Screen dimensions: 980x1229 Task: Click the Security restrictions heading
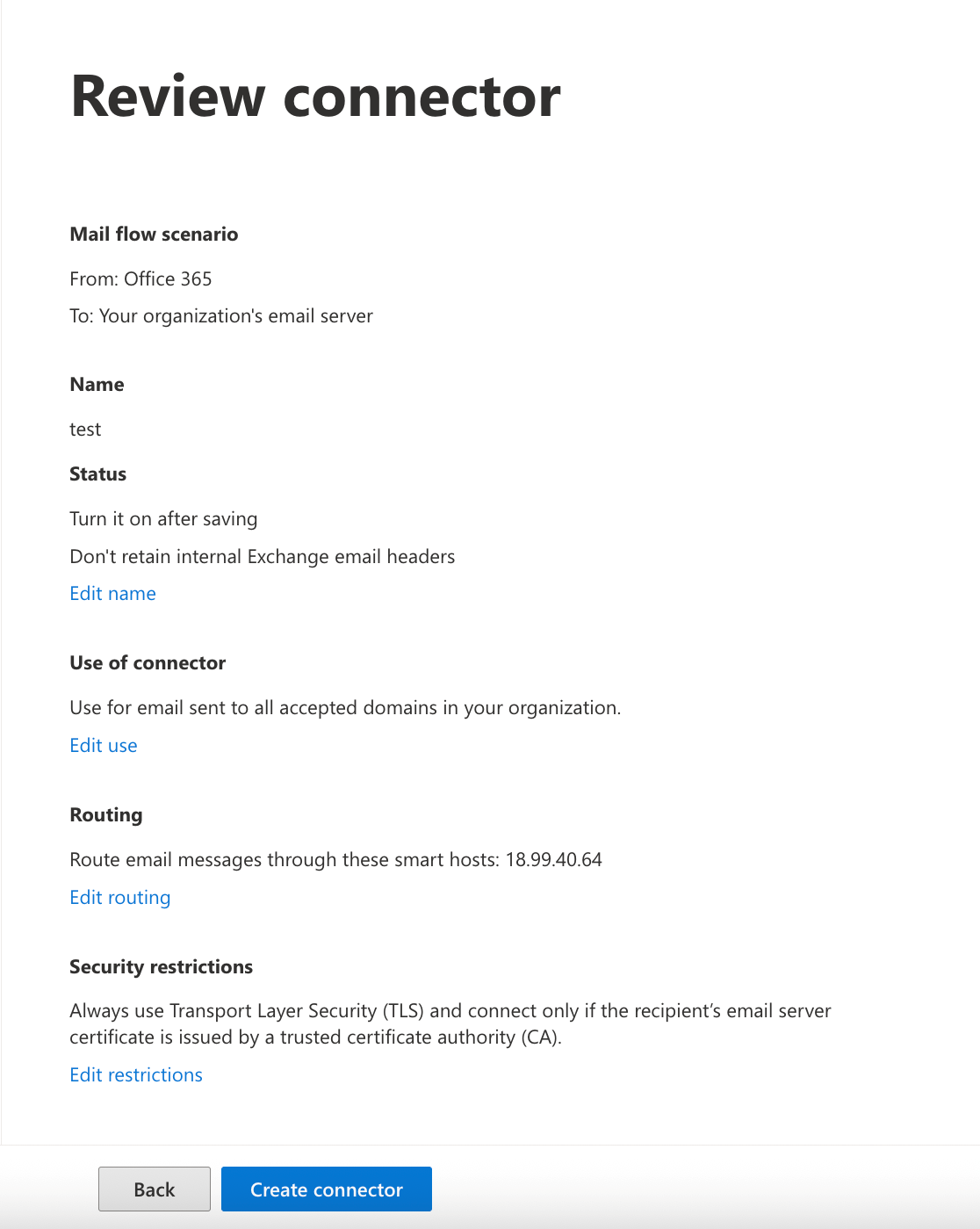click(161, 966)
